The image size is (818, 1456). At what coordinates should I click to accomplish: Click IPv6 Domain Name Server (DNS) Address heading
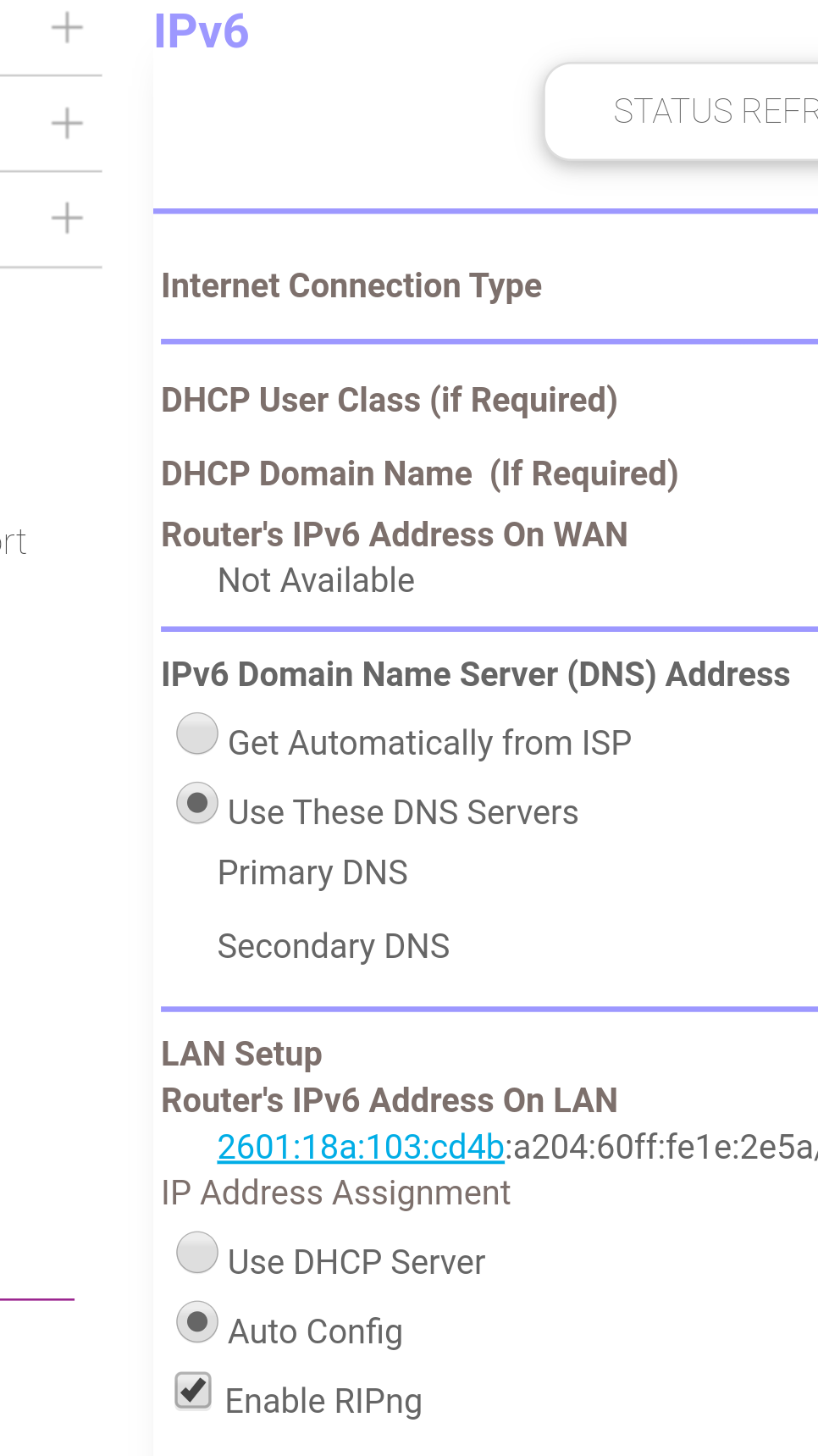[x=476, y=675]
